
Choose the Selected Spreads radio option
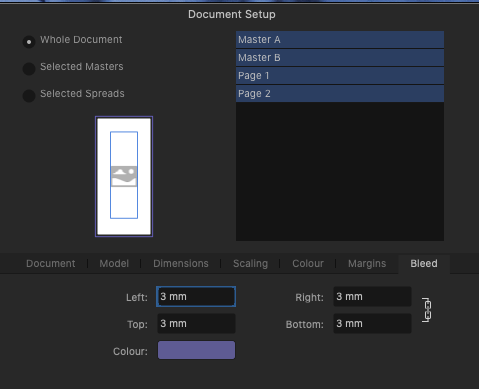(29, 96)
